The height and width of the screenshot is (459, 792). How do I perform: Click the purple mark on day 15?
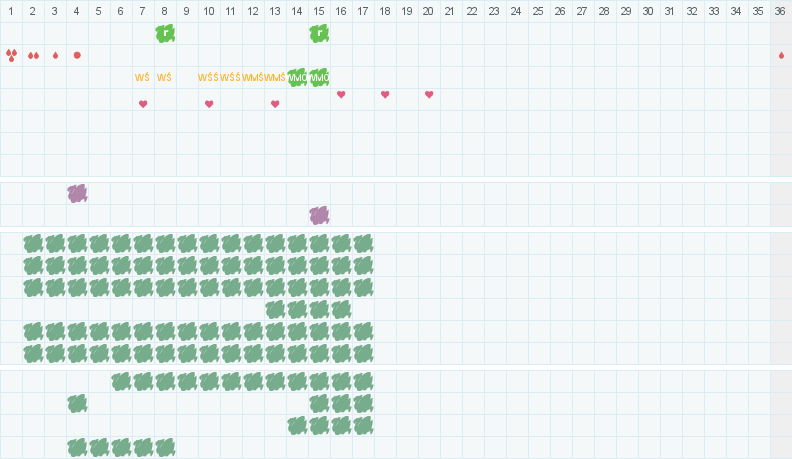[319, 215]
